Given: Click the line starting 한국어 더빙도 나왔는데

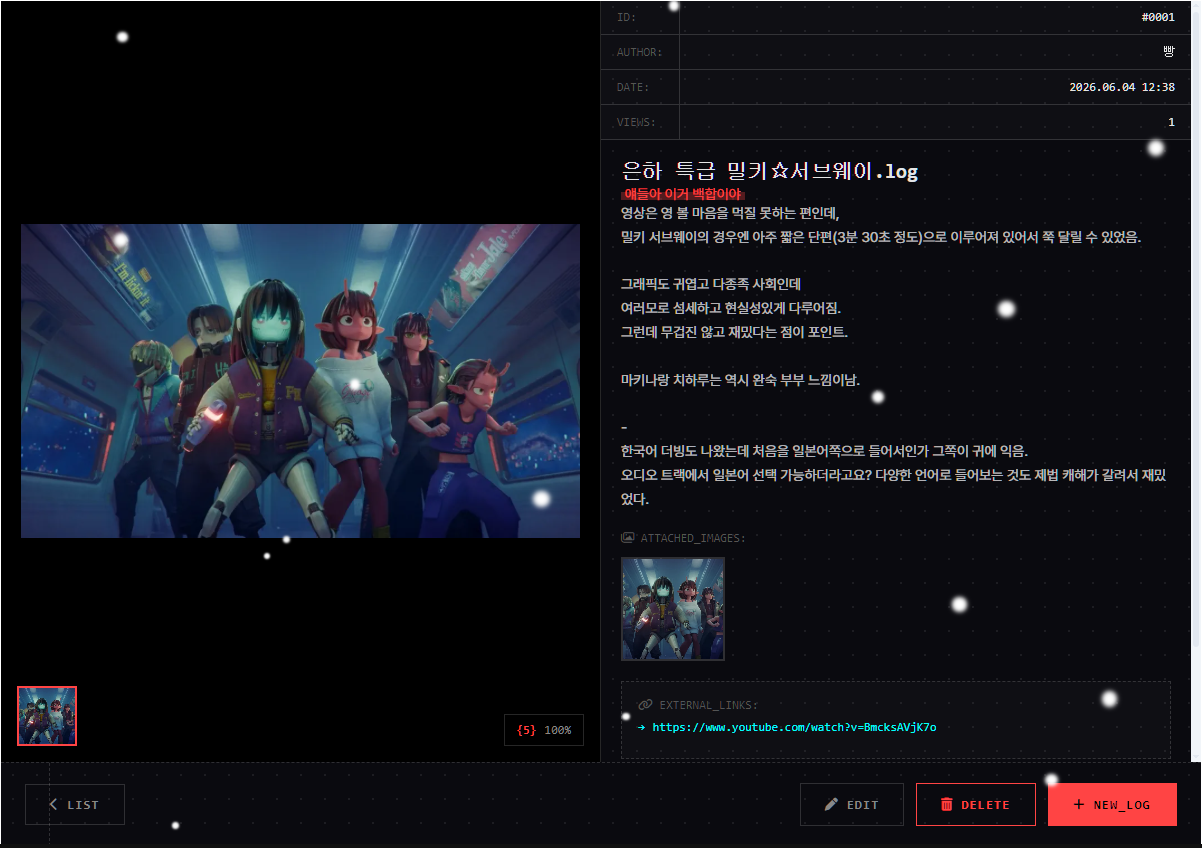Looking at the screenshot, I should [x=824, y=451].
